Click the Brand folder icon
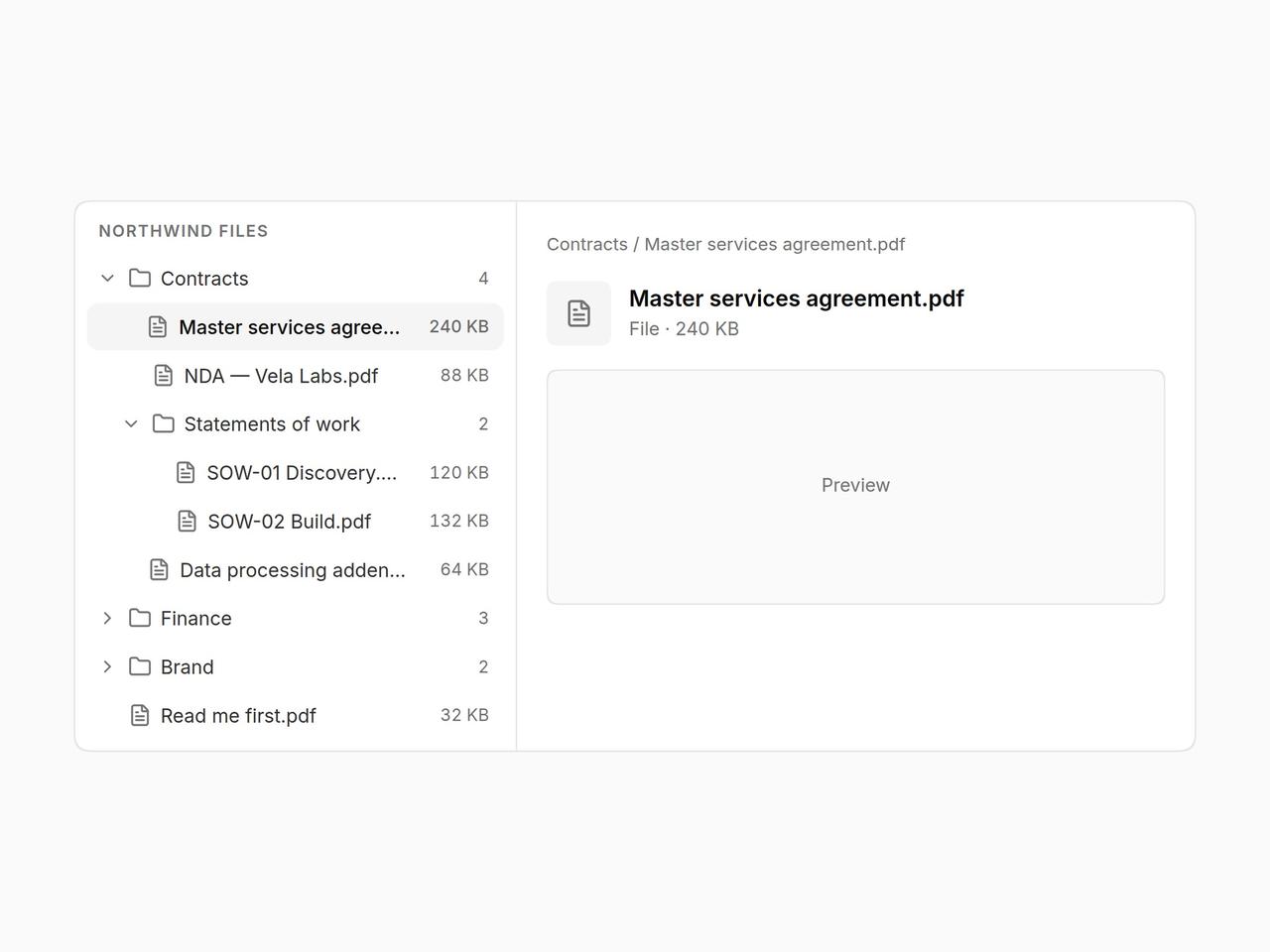Viewport: 1270px width, 952px height. coord(140,667)
